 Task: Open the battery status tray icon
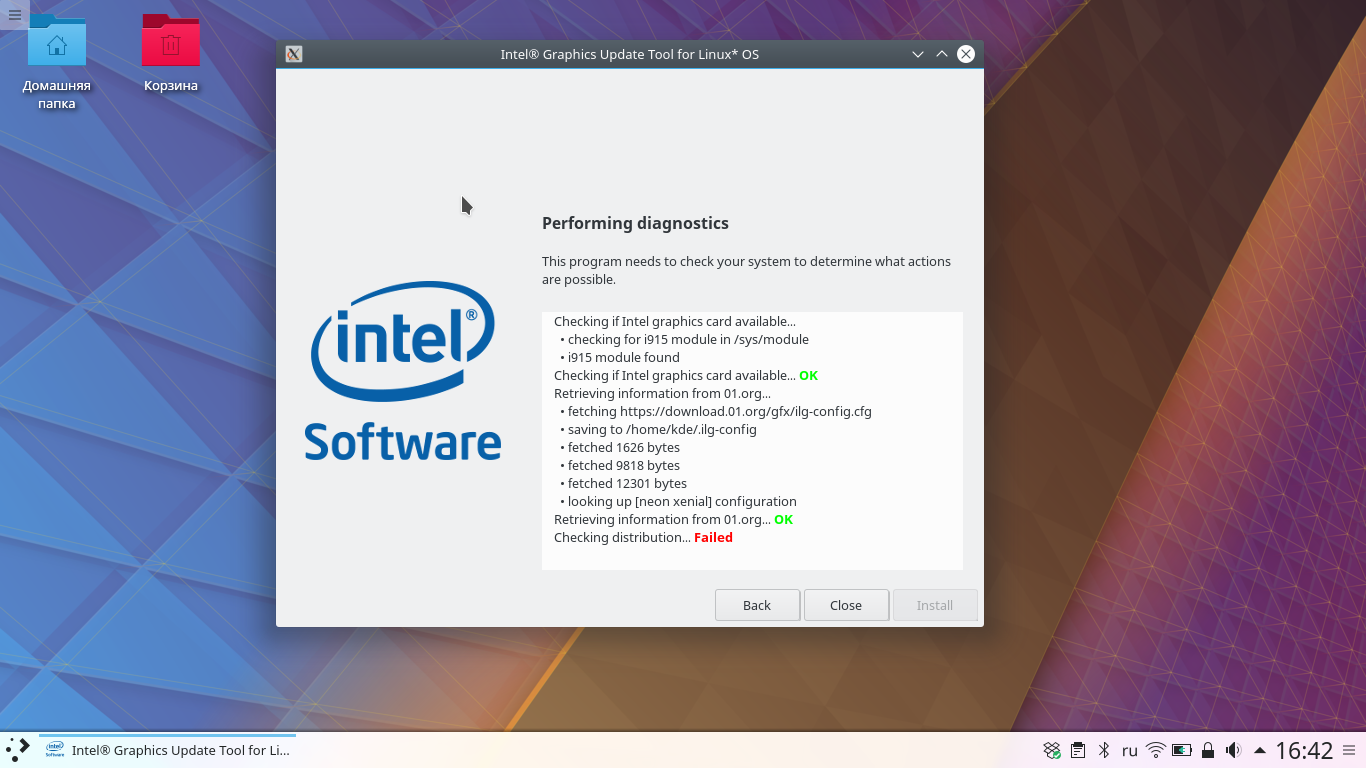pos(1182,750)
